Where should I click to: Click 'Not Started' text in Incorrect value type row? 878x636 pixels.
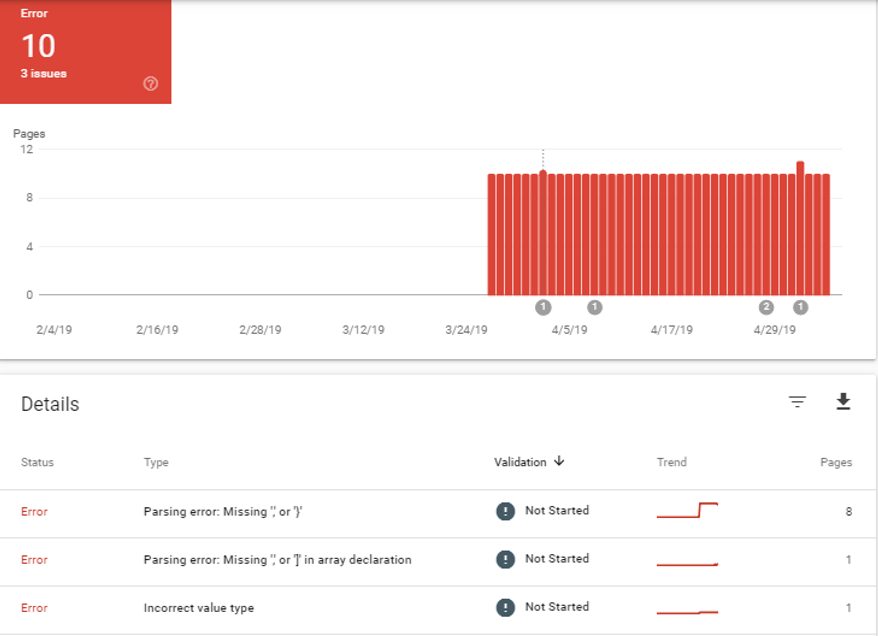[x=557, y=606]
